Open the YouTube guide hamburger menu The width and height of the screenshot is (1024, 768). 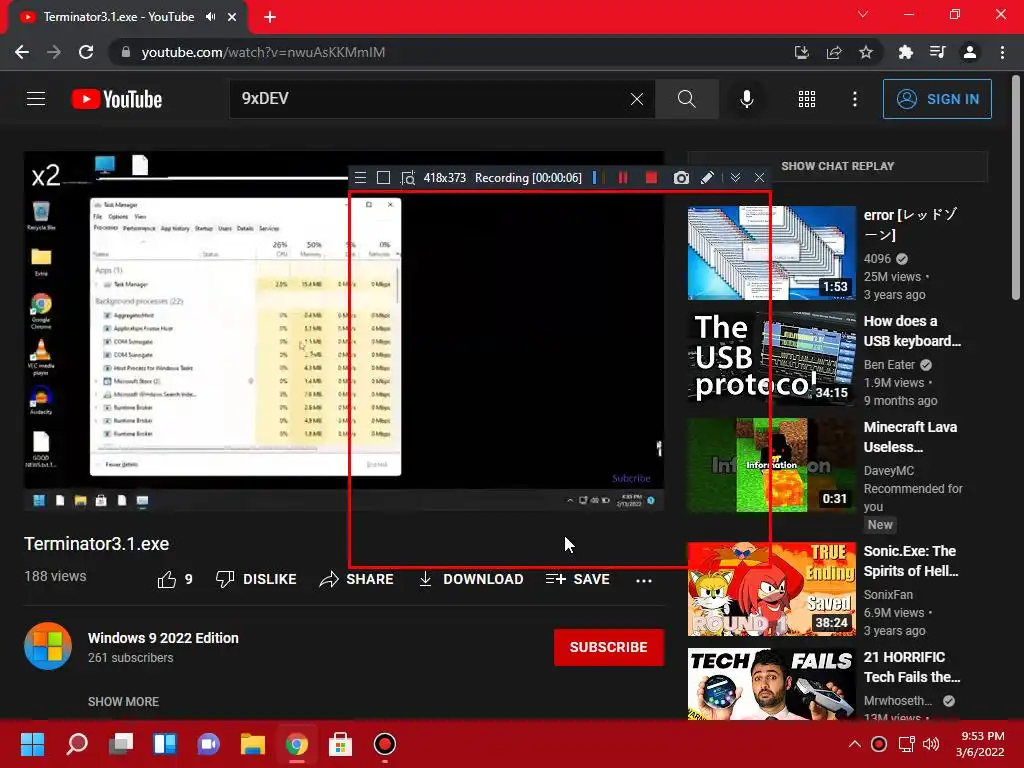pyautogui.click(x=36, y=99)
